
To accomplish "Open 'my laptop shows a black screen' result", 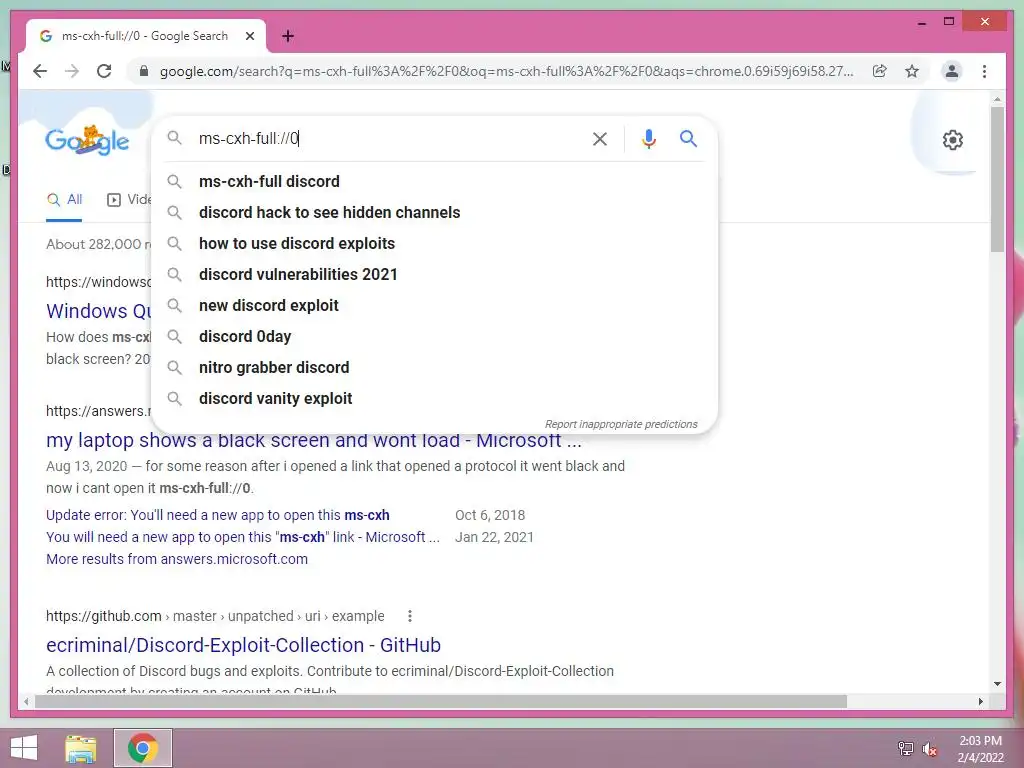I will pos(313,441).
